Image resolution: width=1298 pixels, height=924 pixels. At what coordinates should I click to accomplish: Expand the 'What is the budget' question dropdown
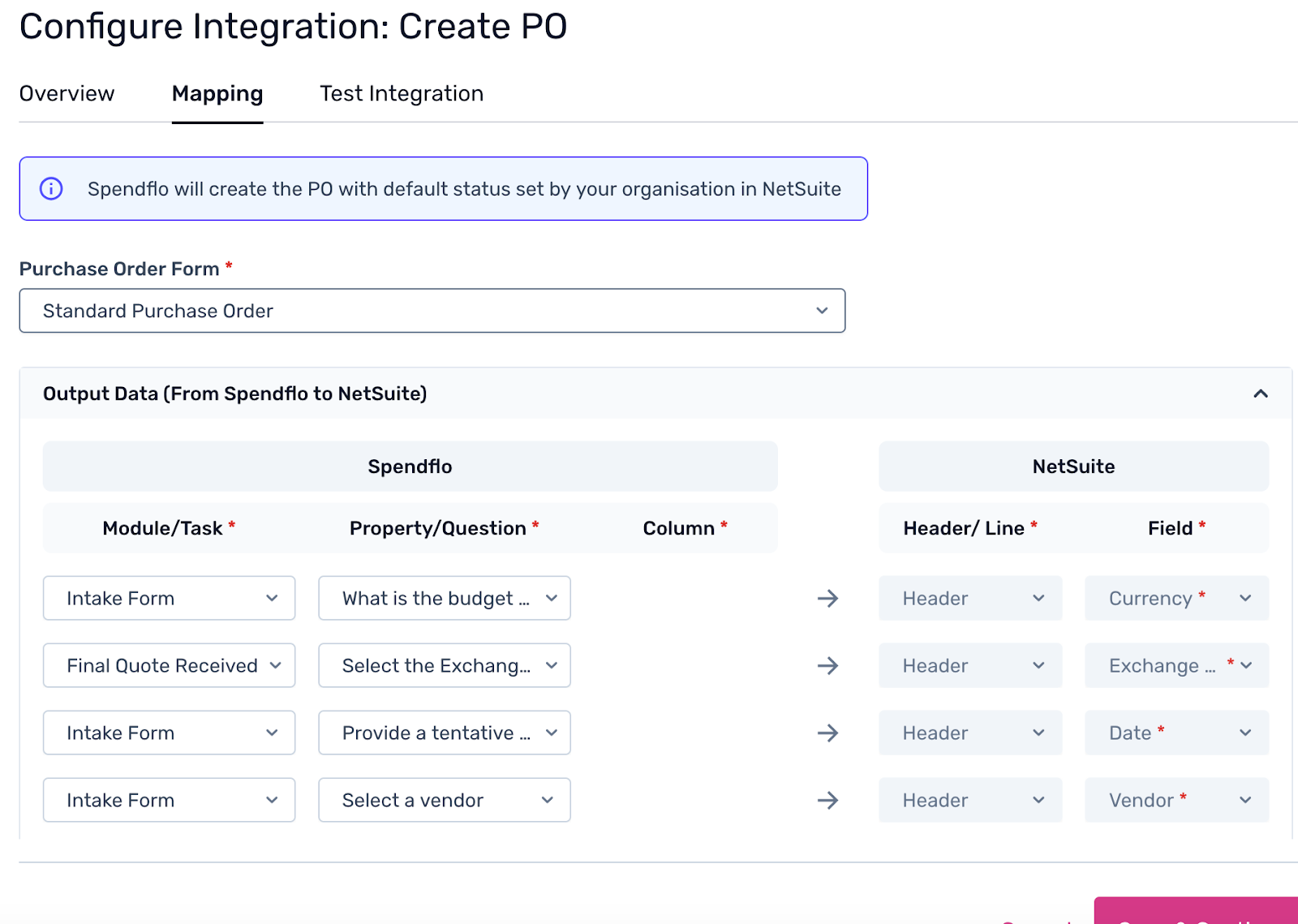(444, 599)
